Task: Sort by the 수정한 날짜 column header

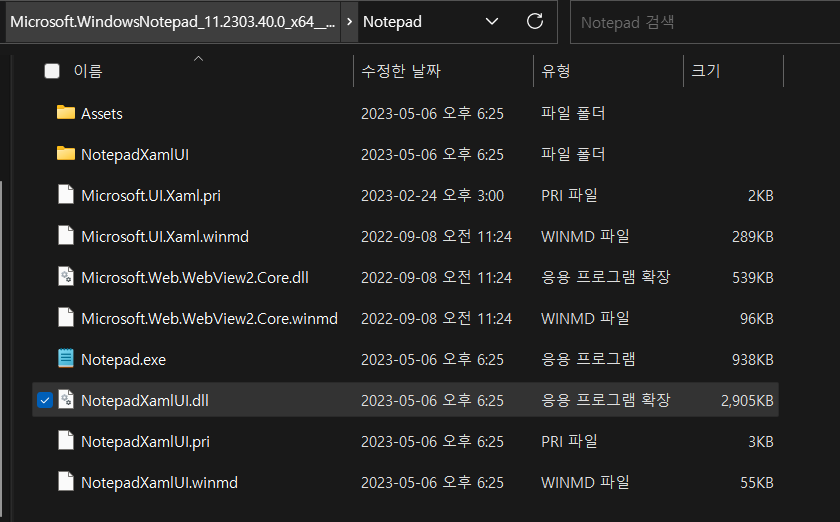Action: click(401, 71)
